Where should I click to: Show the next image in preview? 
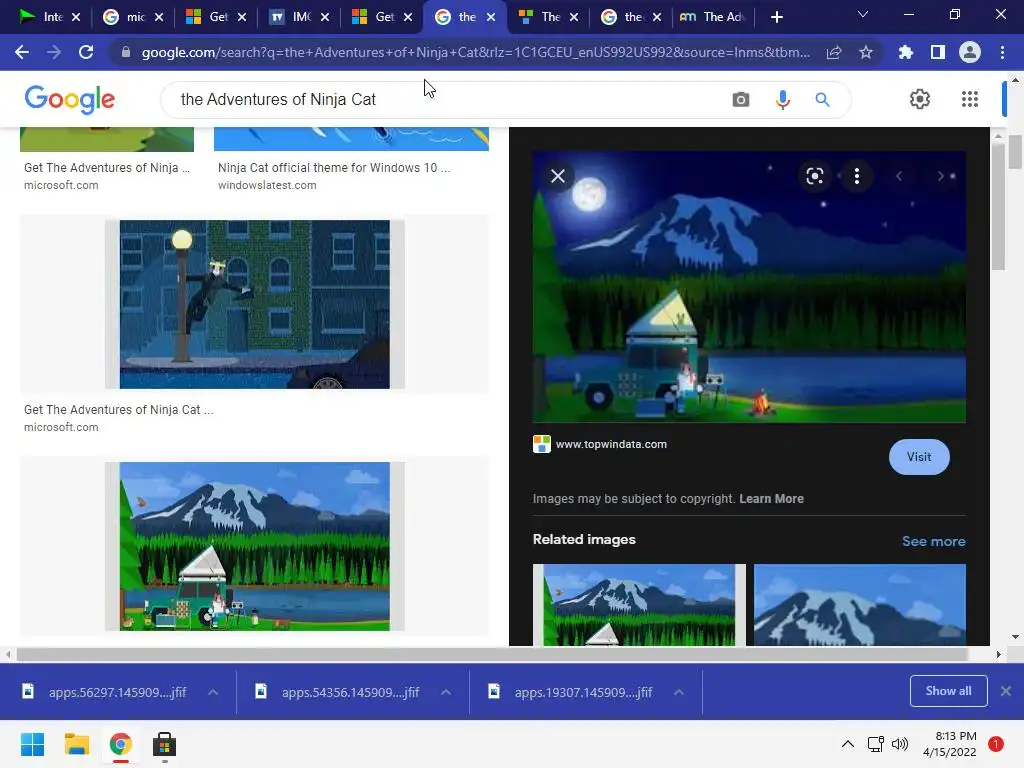pos(940,176)
